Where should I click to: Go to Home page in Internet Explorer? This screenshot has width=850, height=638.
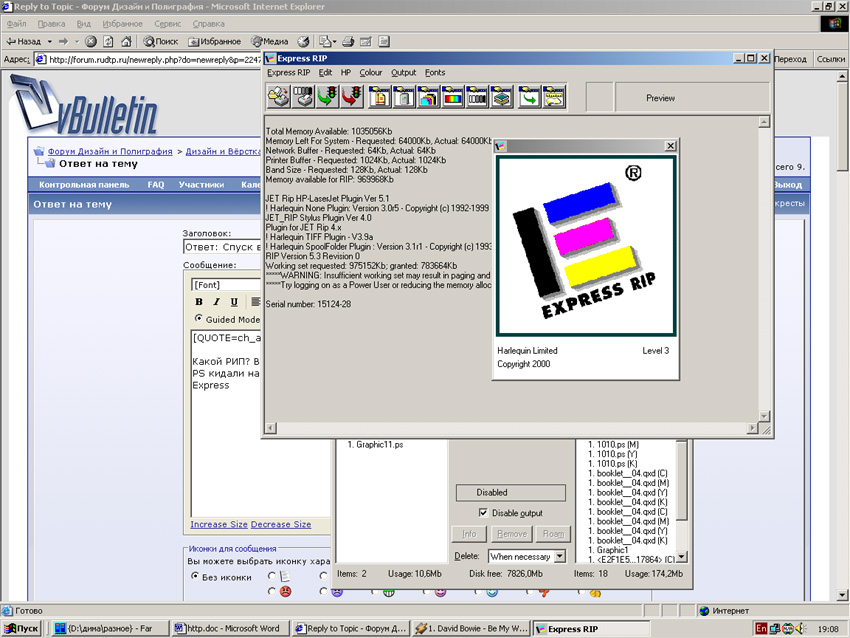point(126,41)
